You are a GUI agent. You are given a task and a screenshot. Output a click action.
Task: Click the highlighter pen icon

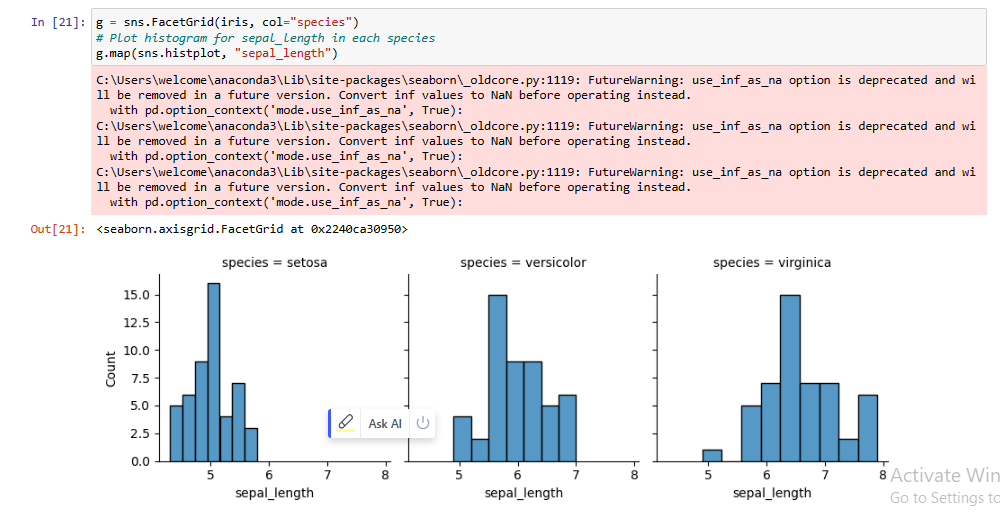pos(346,423)
